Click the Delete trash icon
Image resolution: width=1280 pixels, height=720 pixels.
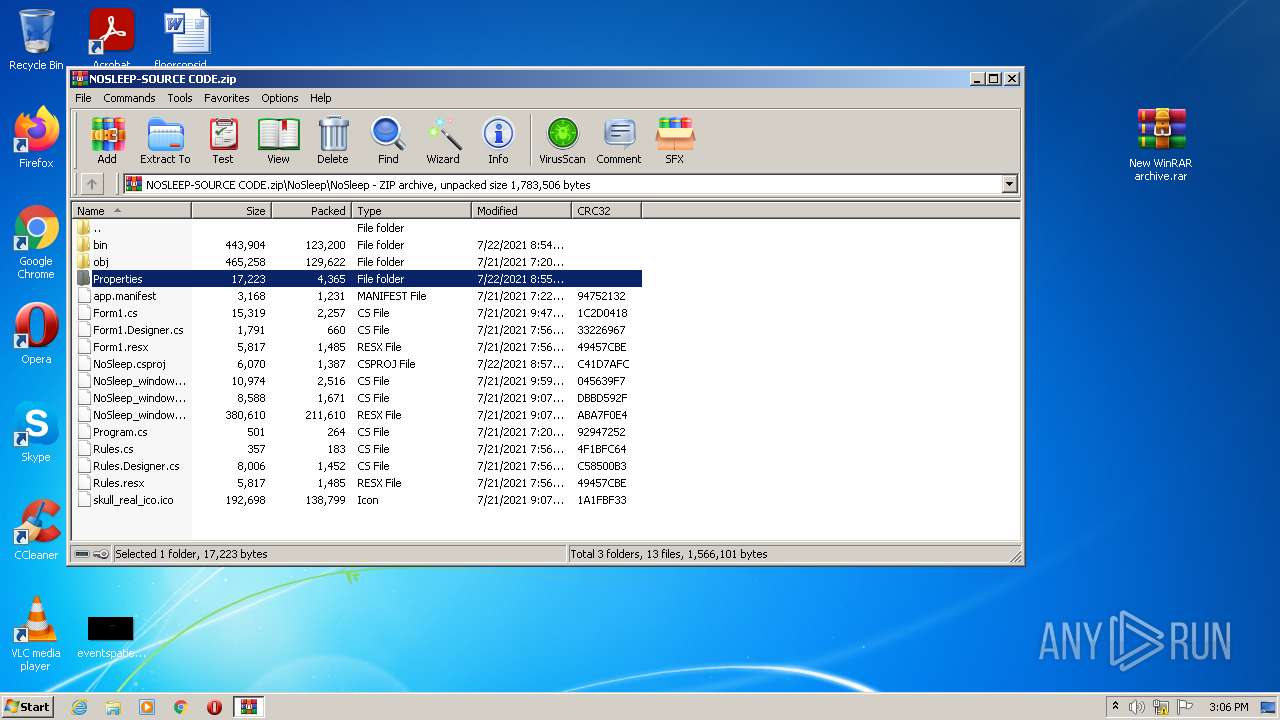[x=333, y=140]
